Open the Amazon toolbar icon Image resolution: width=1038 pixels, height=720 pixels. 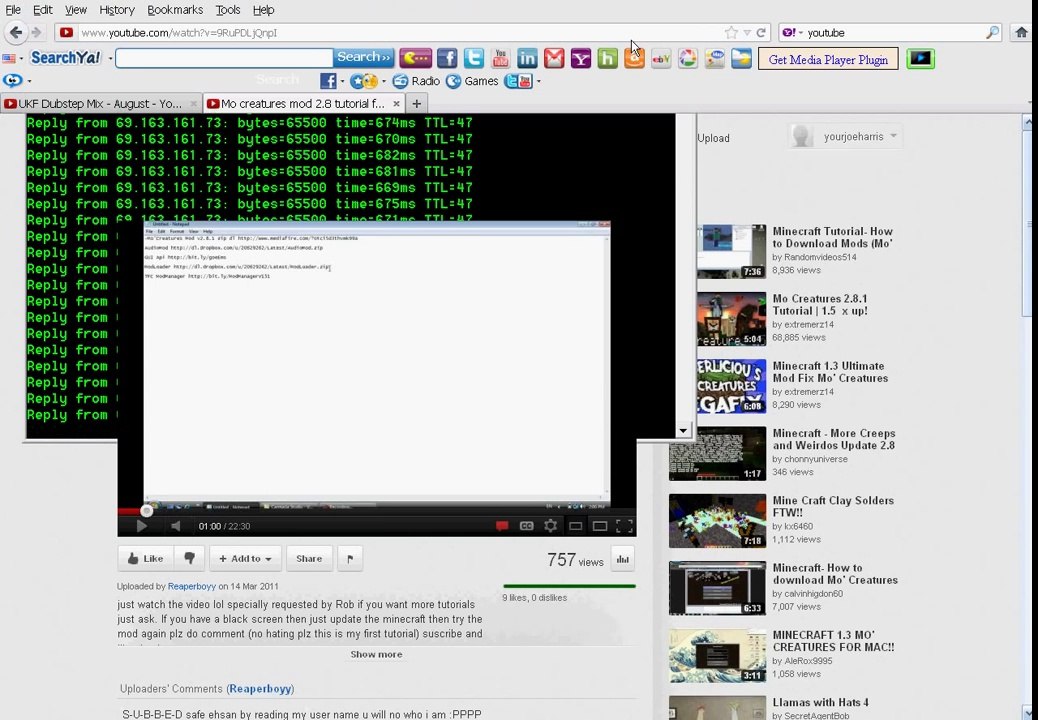click(x=634, y=58)
